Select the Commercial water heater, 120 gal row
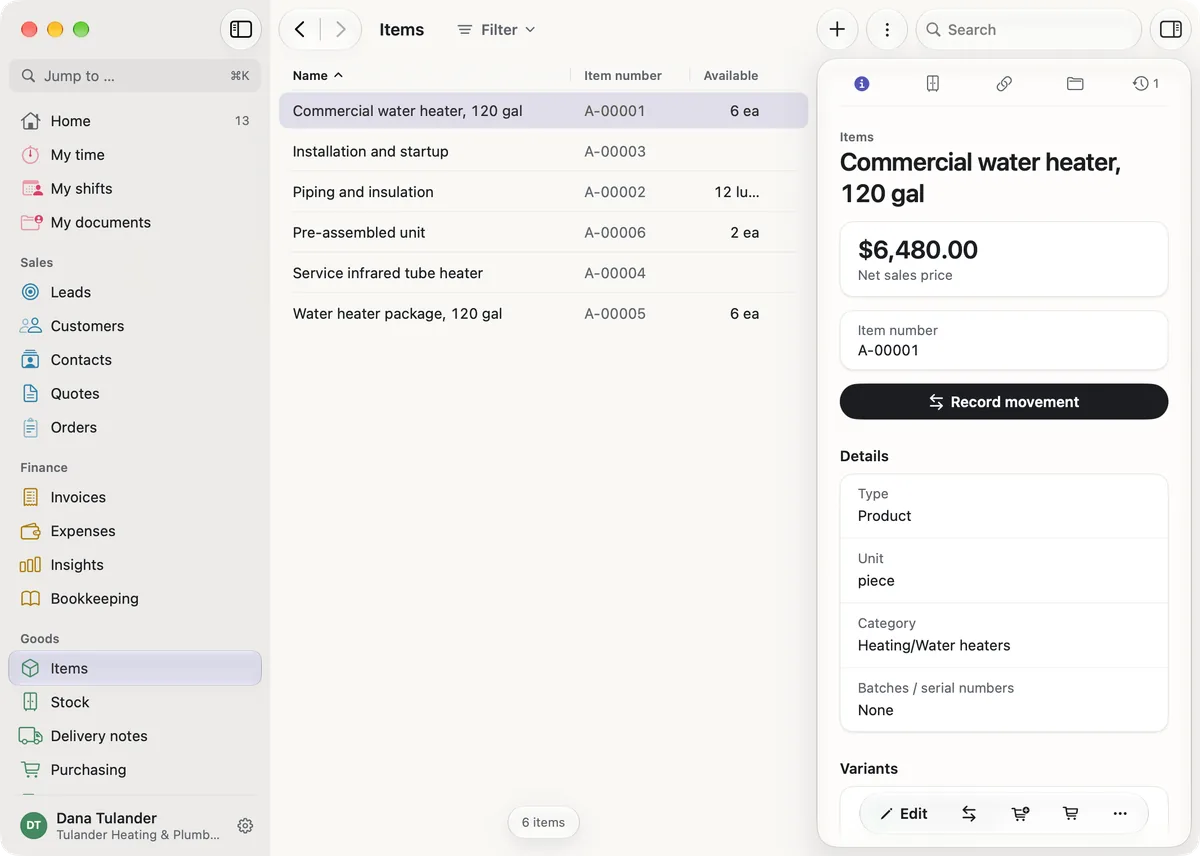Screen dimensions: 1200x856 543,111
